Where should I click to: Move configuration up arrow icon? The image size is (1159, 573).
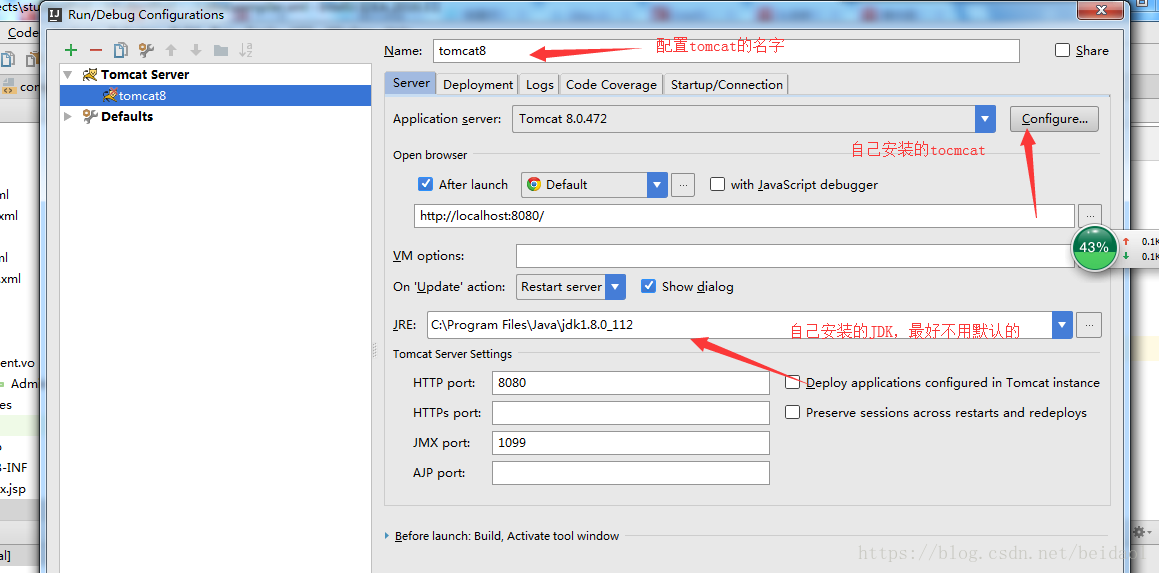[x=171, y=50]
